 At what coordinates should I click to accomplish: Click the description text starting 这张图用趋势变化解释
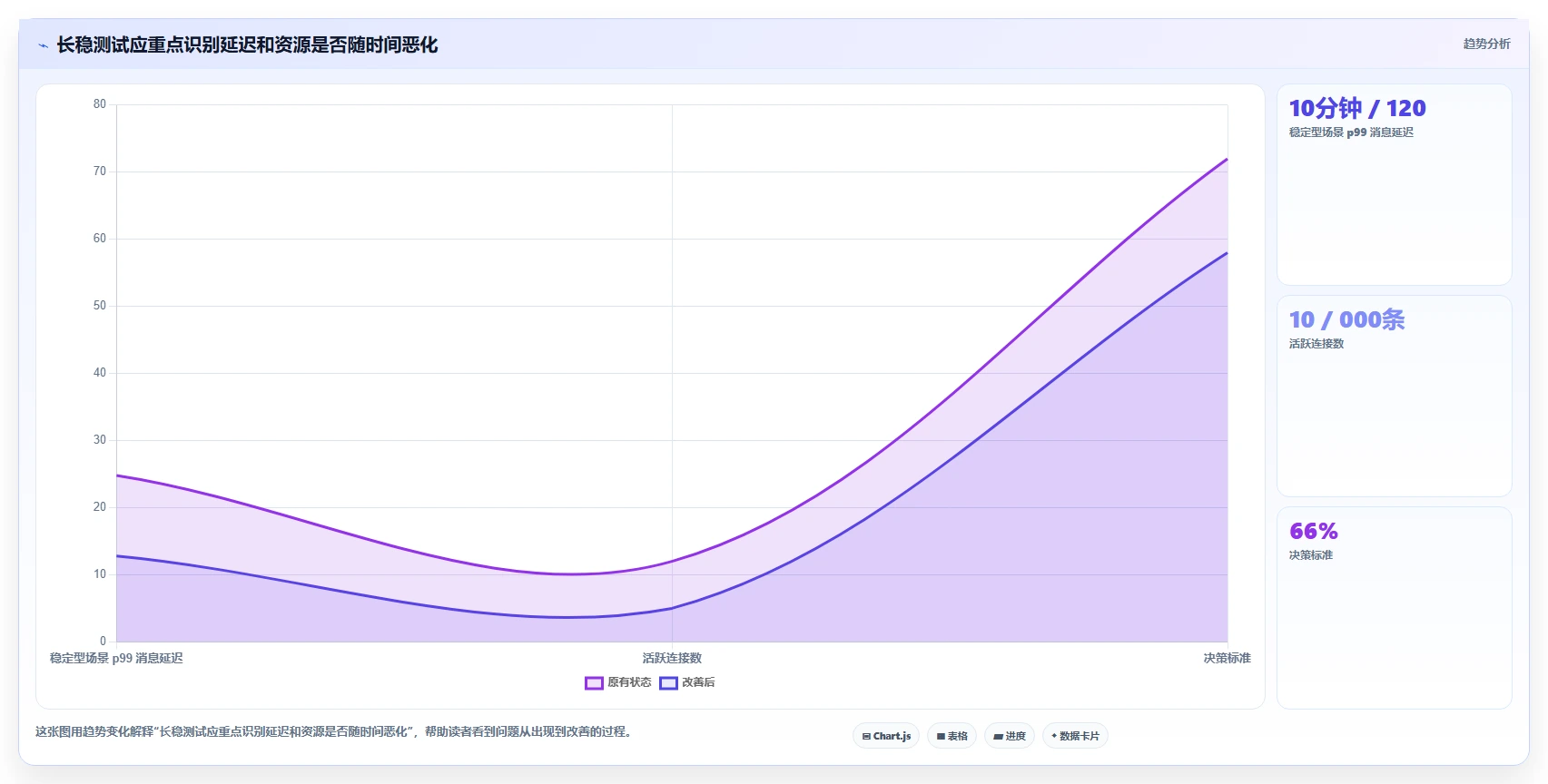[333, 731]
